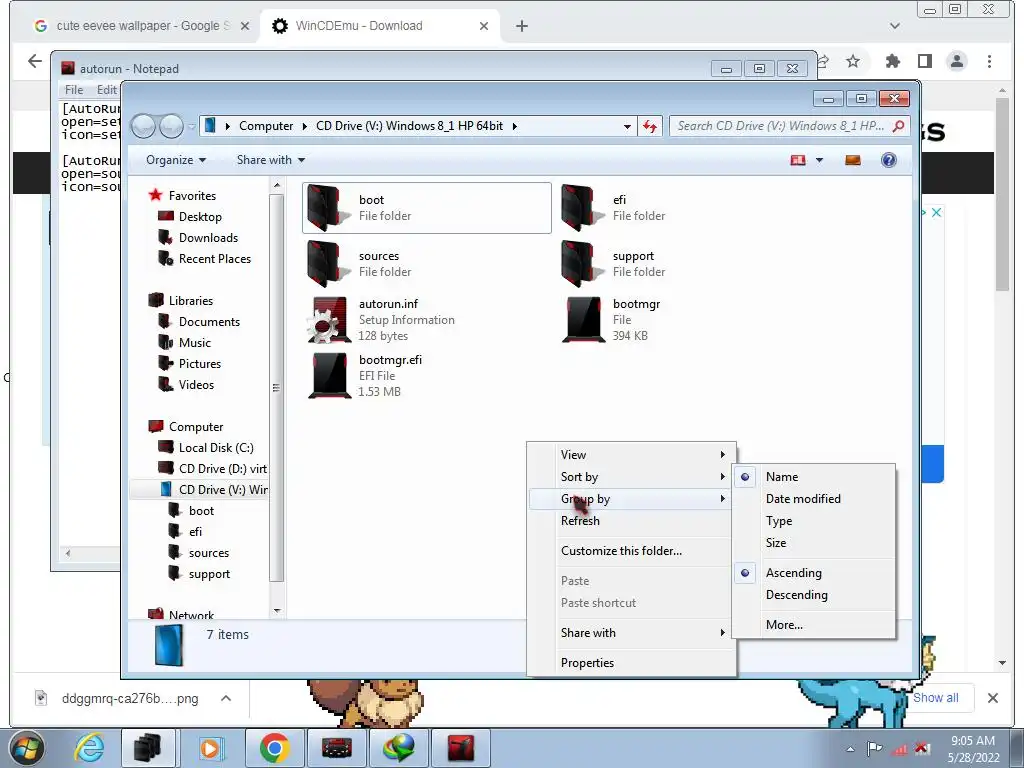This screenshot has height=768, width=1024.
Task: Select Name grouping option
Action: [x=814, y=477]
